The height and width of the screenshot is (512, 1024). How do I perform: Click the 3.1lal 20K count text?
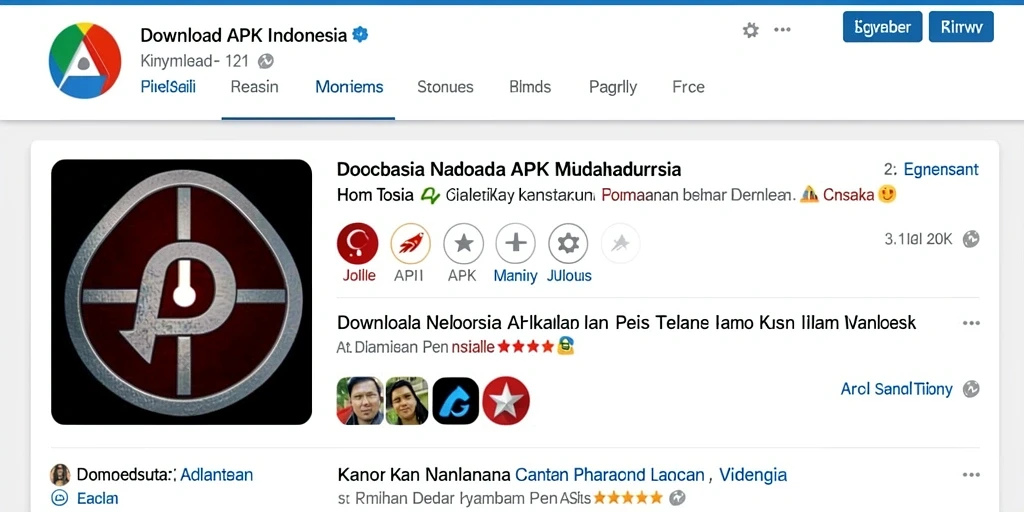918,239
